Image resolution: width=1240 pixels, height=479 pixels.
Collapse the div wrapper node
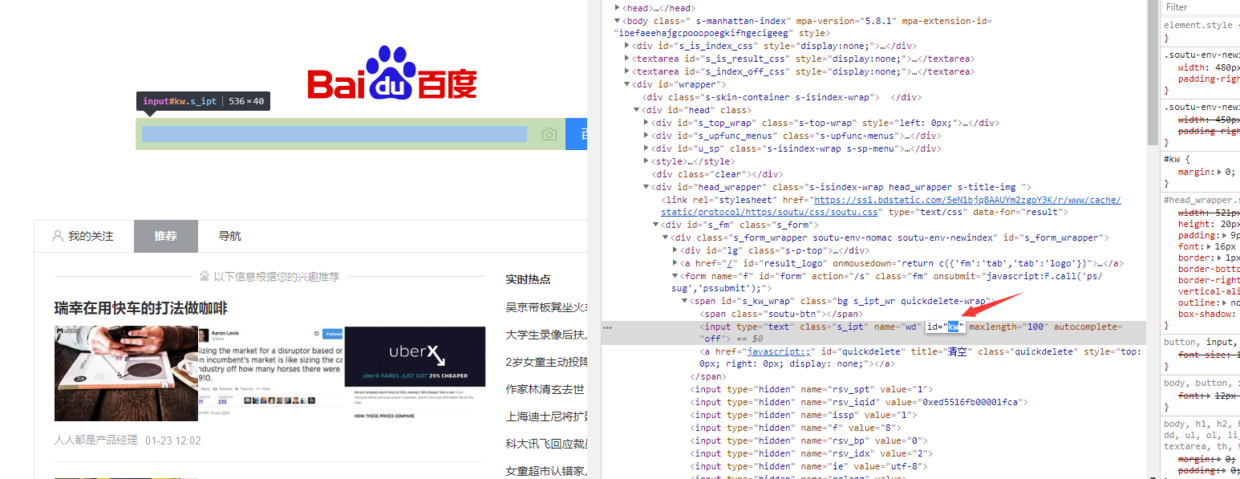point(627,84)
